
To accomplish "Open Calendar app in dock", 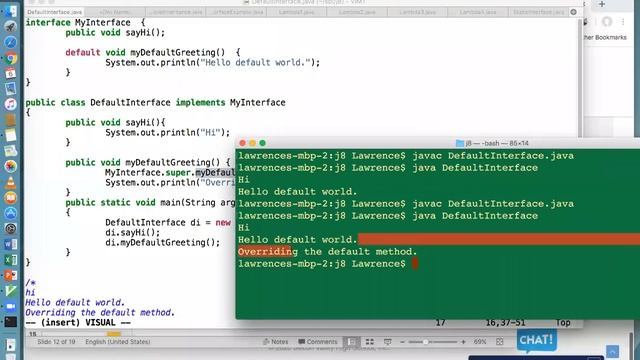I will [11, 73].
